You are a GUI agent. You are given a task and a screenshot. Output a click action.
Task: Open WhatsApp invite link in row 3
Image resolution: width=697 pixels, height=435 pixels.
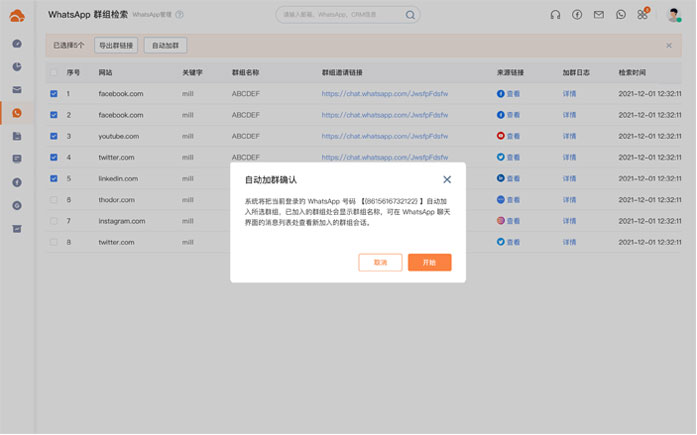[385, 136]
